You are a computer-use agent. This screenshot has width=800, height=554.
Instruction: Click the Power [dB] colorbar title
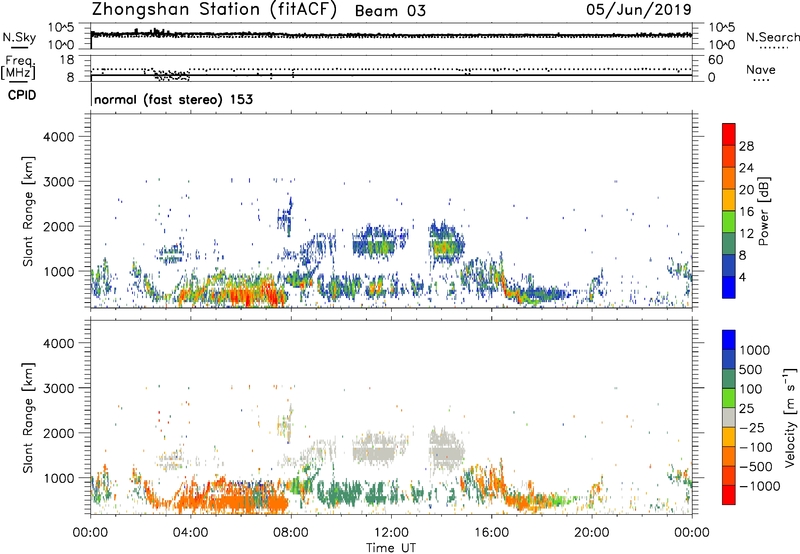[763, 211]
